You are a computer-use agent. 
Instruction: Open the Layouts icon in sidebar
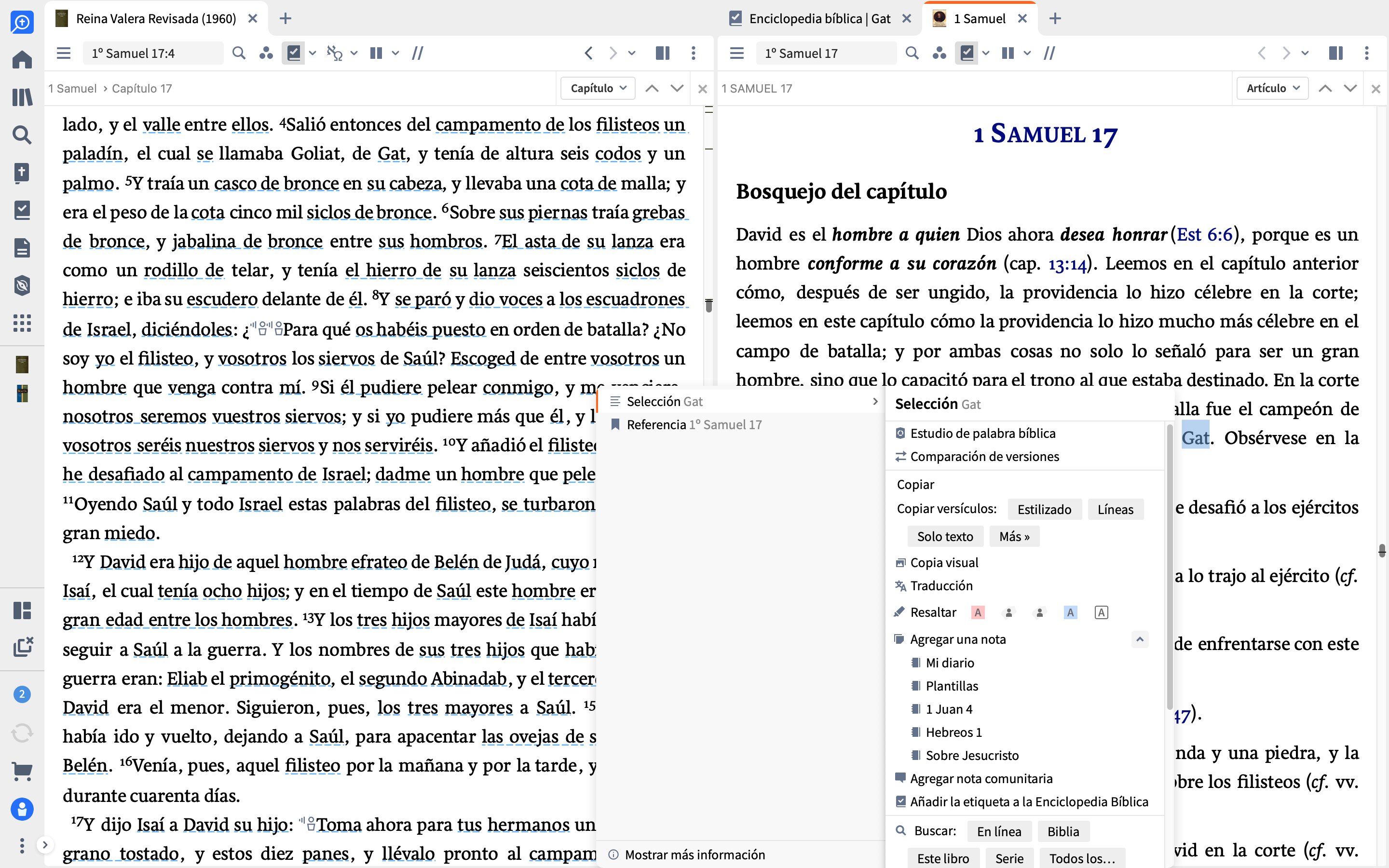(22, 610)
